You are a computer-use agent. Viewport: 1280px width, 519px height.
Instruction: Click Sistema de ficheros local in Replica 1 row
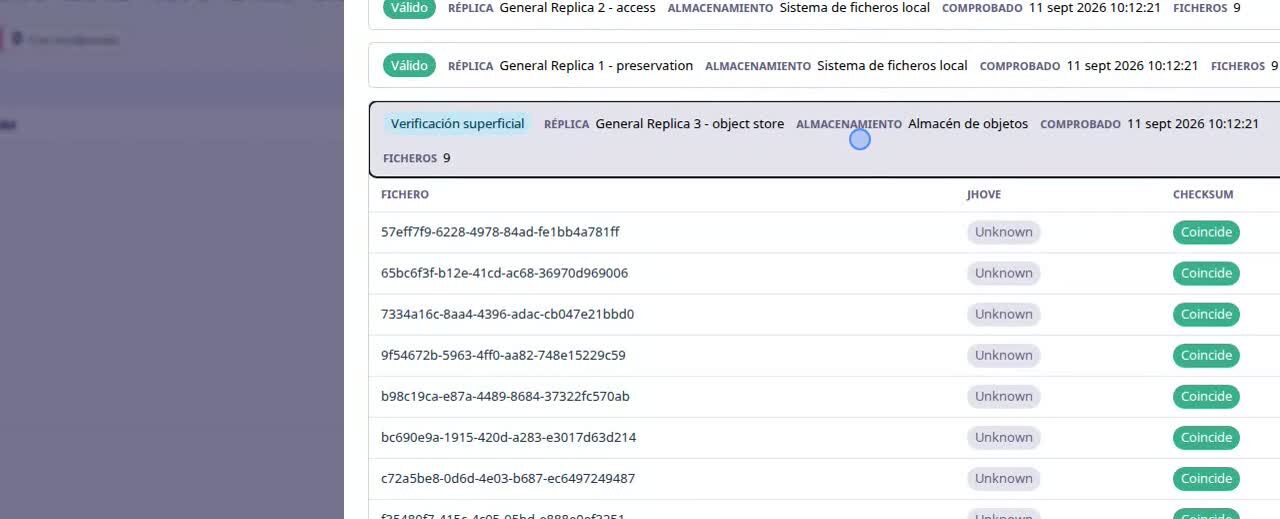click(x=892, y=66)
